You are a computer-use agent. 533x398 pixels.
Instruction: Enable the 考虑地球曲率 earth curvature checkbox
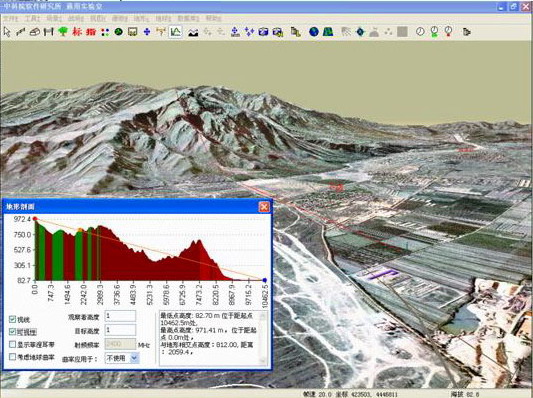[x=12, y=357]
